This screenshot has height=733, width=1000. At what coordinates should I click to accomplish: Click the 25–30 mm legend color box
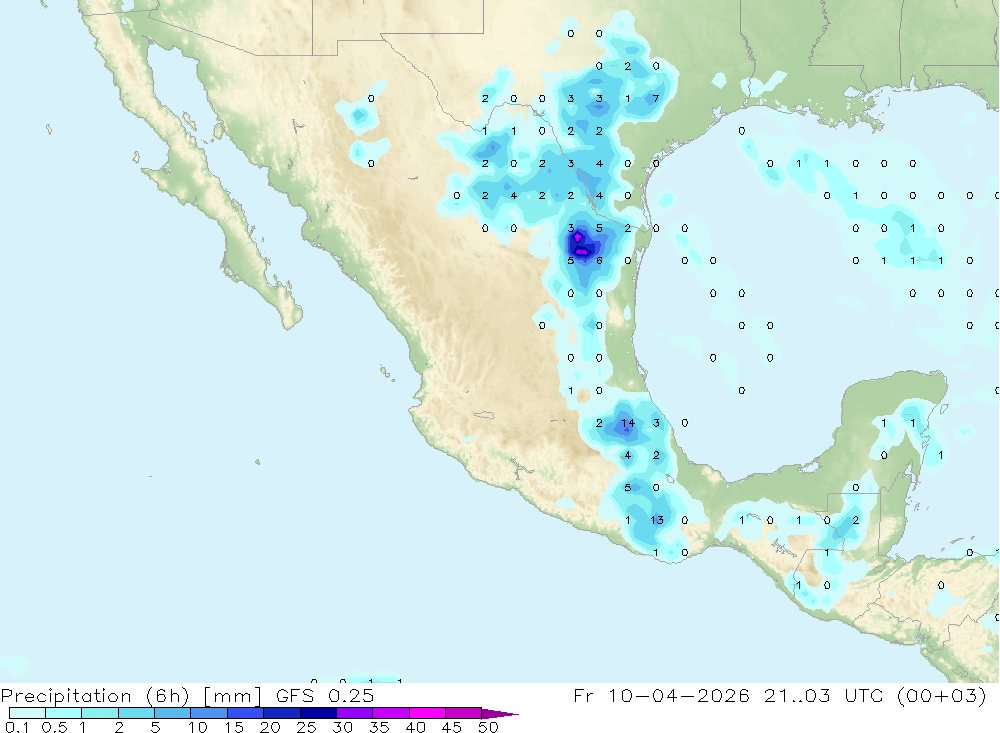pos(318,713)
